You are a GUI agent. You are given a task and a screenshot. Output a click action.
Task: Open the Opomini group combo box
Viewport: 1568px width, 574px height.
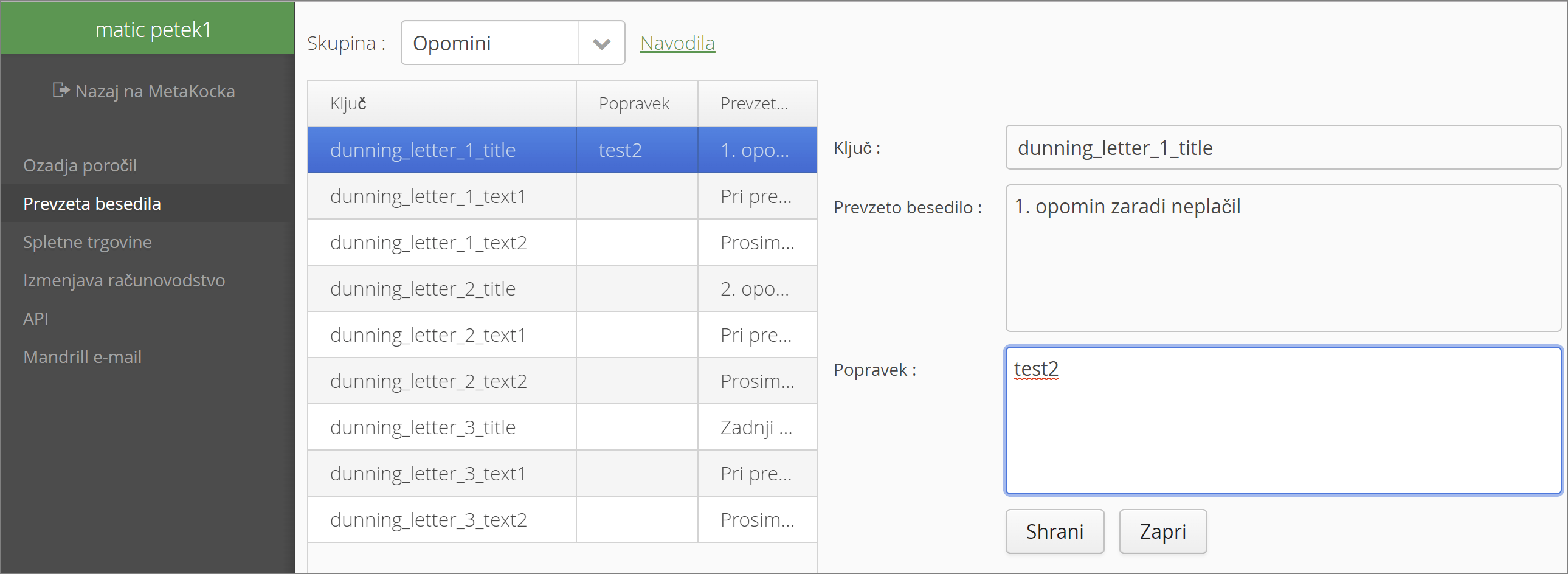(x=513, y=43)
